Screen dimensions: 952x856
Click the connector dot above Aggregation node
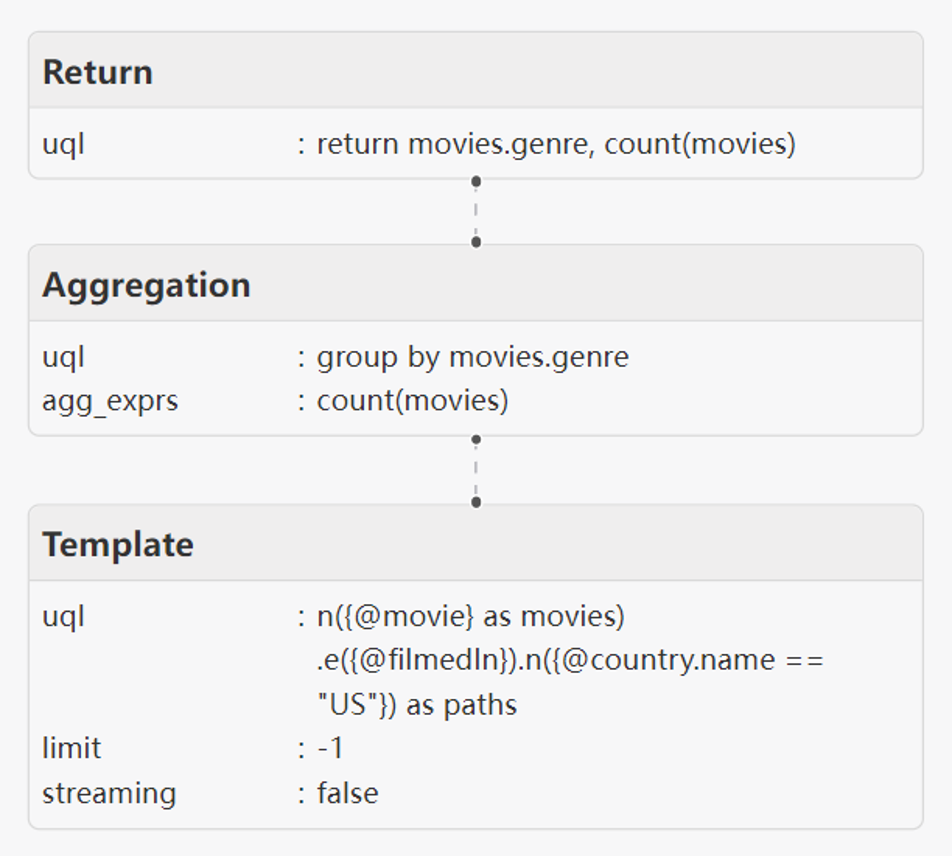click(476, 242)
